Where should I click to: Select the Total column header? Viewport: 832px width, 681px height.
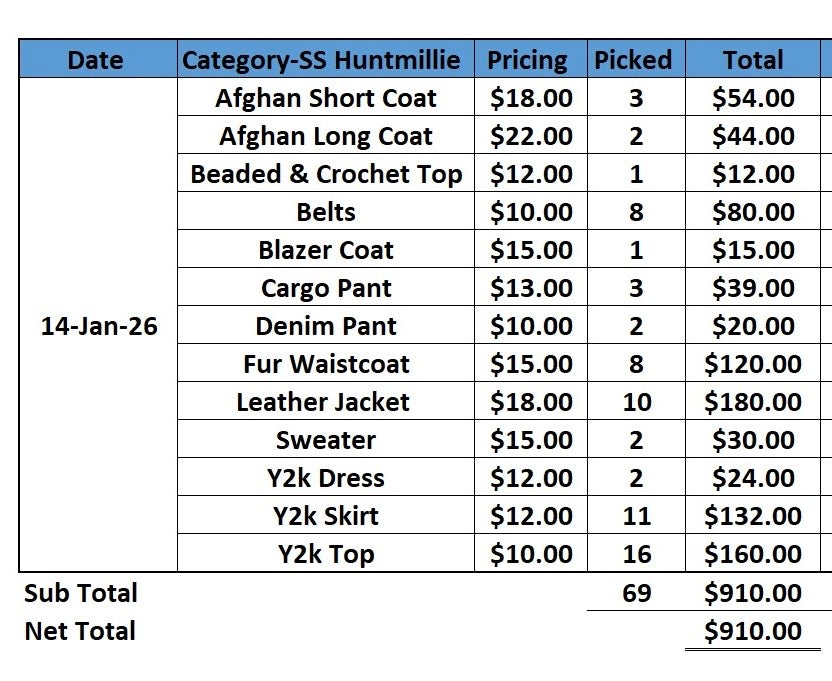tap(753, 59)
